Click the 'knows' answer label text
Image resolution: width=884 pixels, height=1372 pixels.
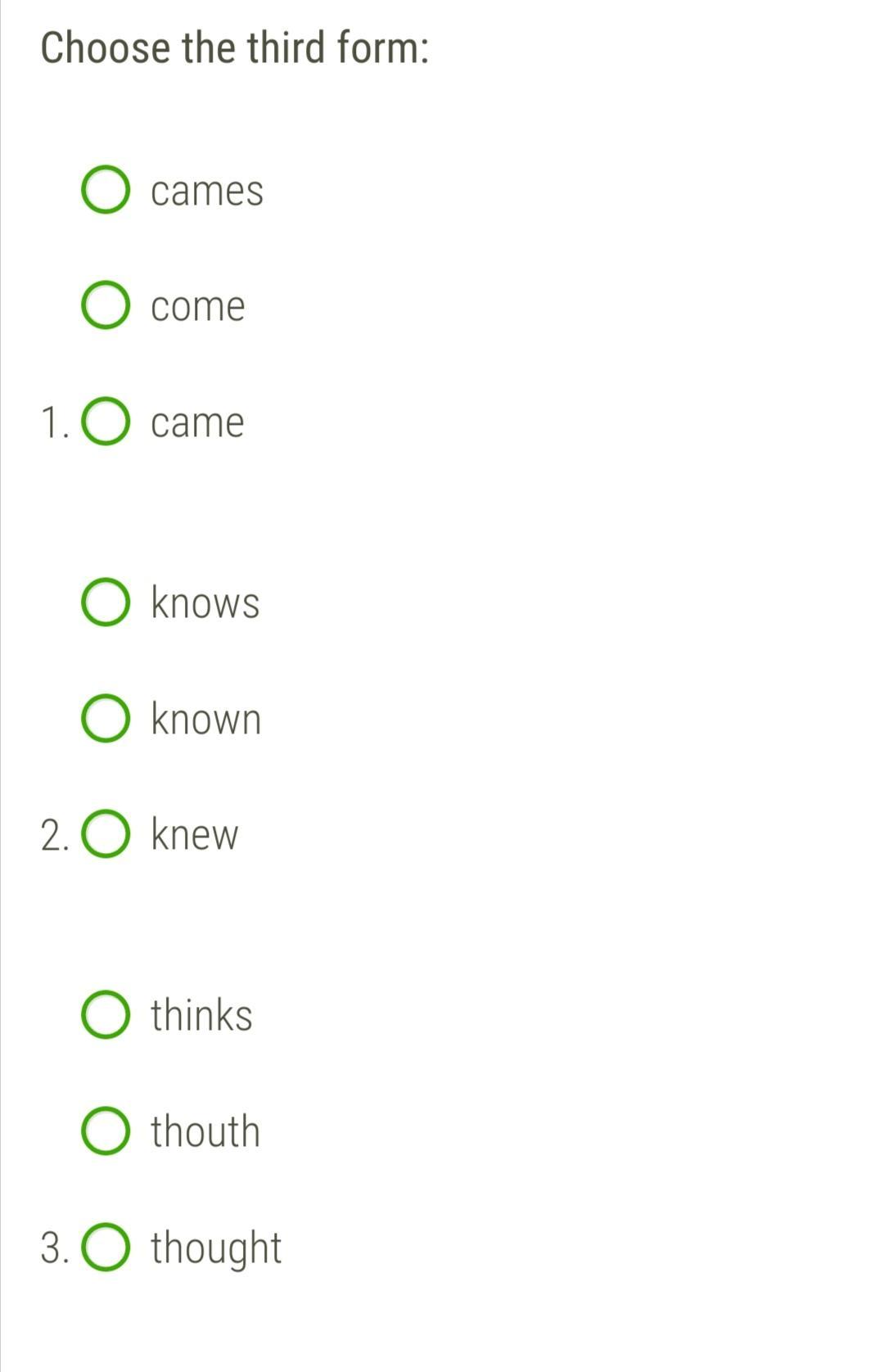(x=205, y=603)
